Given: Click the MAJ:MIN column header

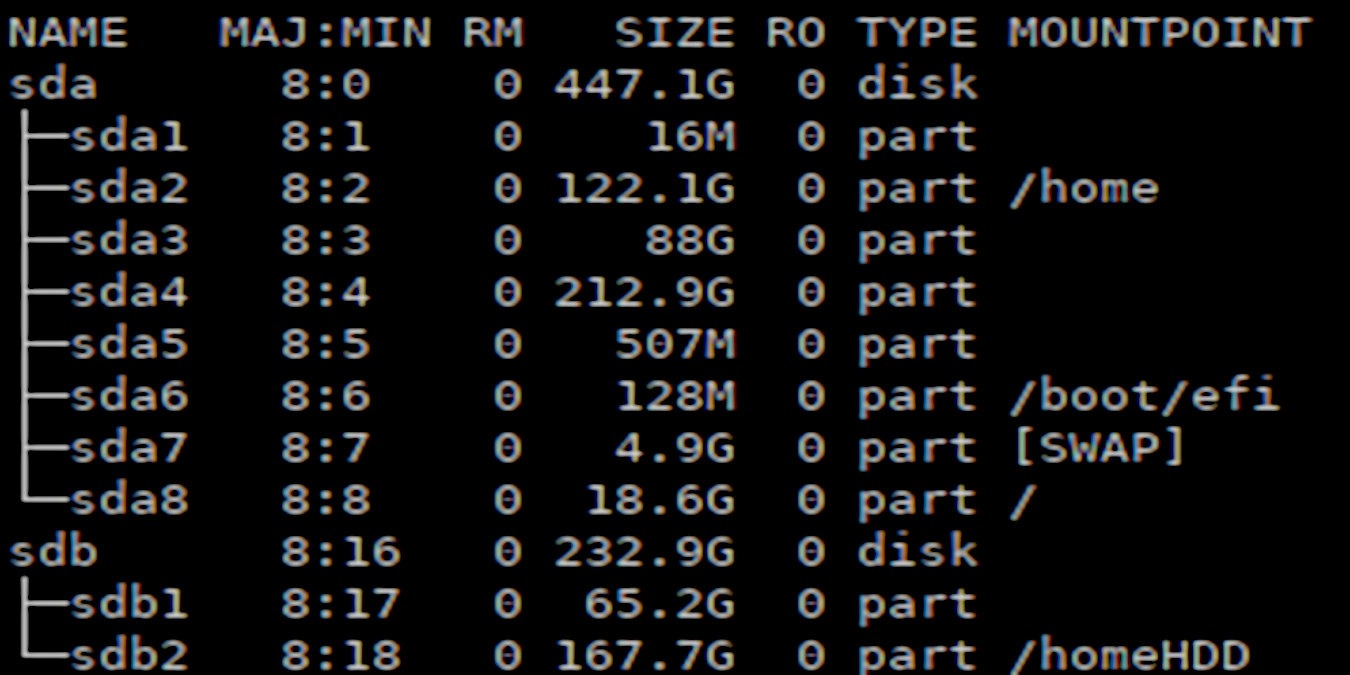Looking at the screenshot, I should pos(325,33).
